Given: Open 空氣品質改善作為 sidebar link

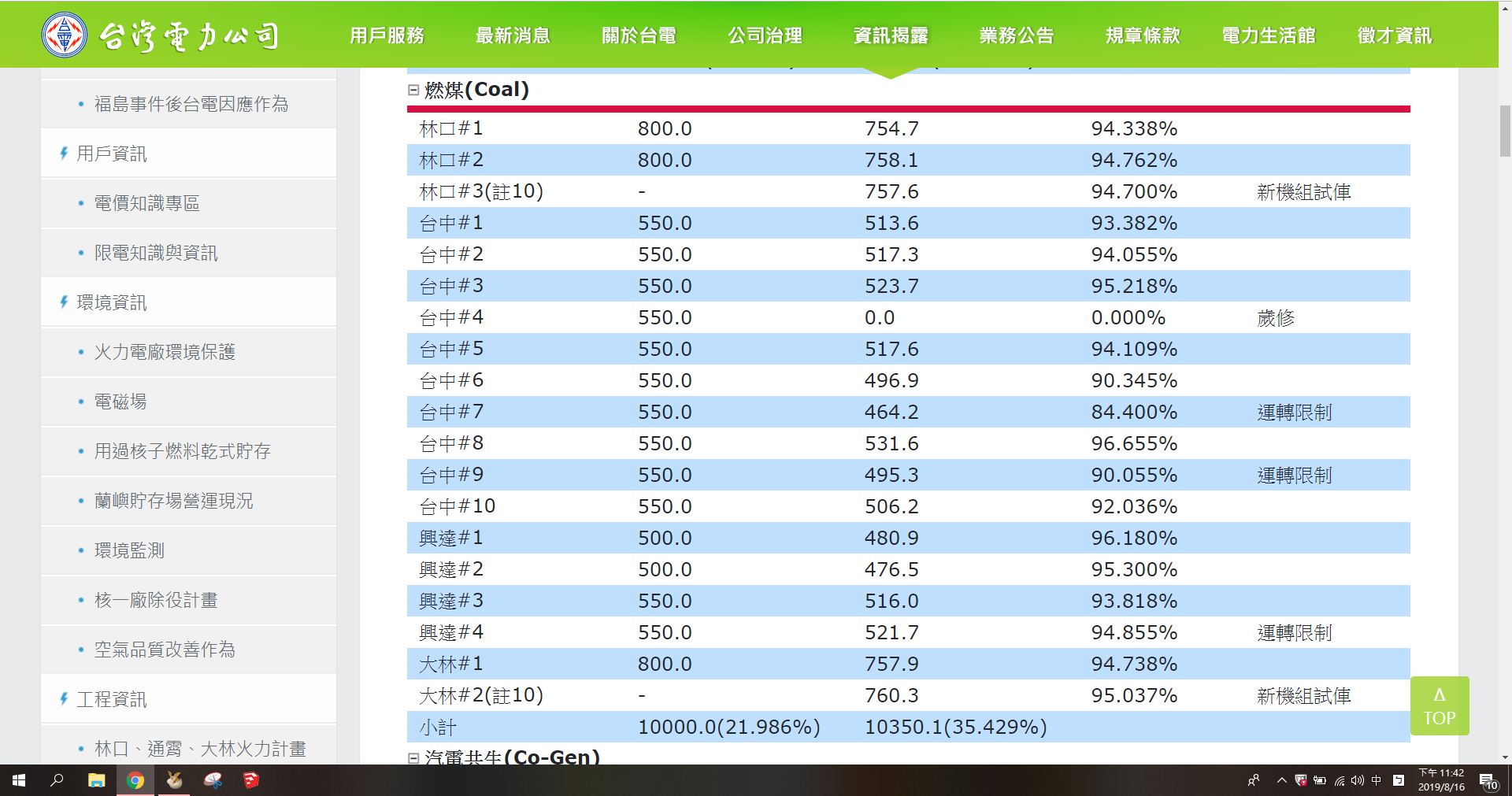Looking at the screenshot, I should point(165,650).
